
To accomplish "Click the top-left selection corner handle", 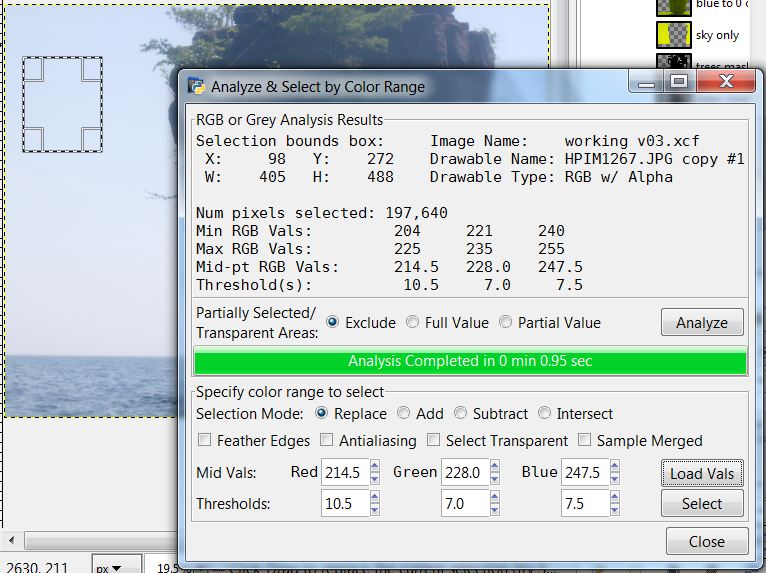I will [x=32, y=68].
